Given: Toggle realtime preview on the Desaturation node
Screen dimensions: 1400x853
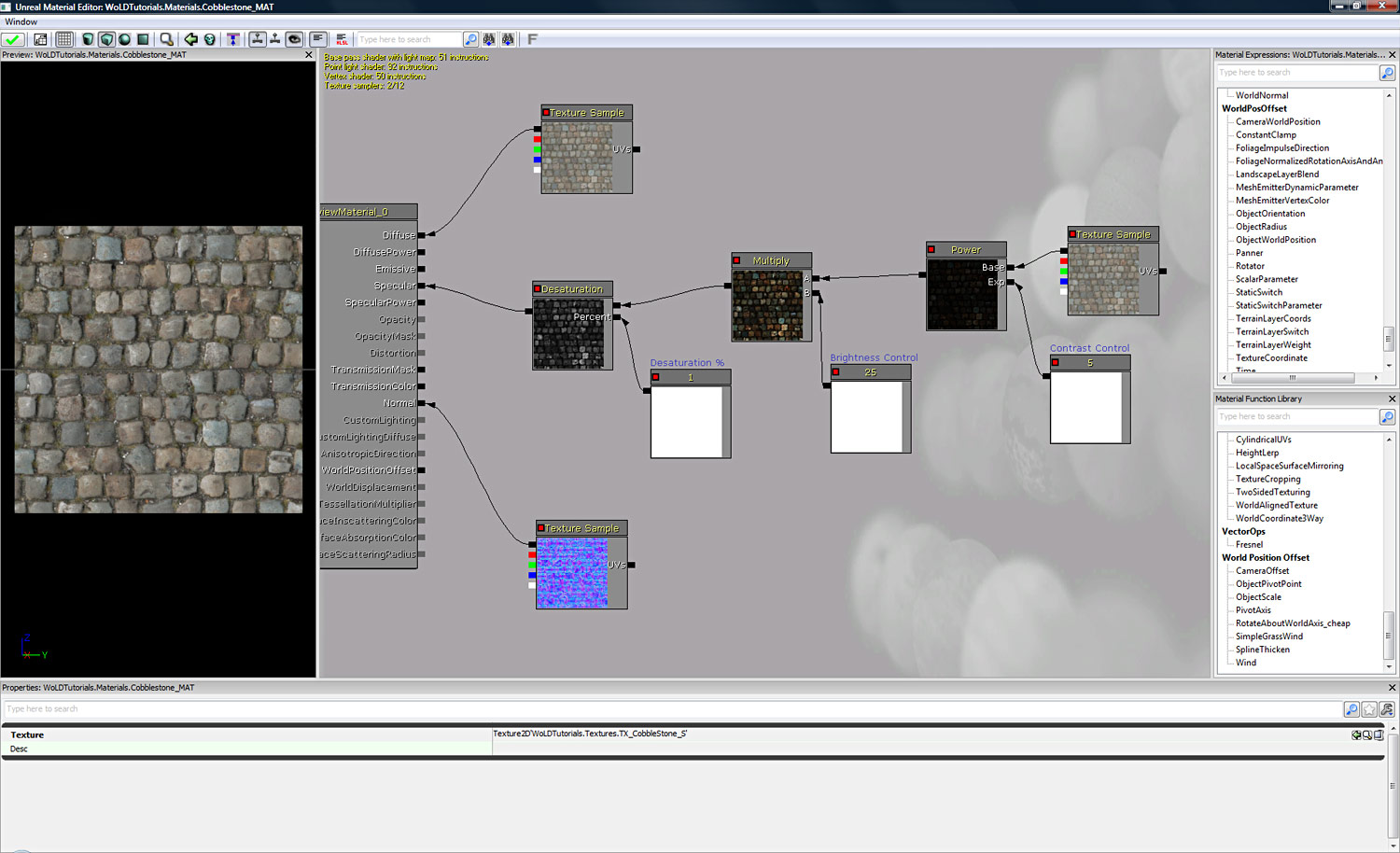Looking at the screenshot, I should coord(538,289).
